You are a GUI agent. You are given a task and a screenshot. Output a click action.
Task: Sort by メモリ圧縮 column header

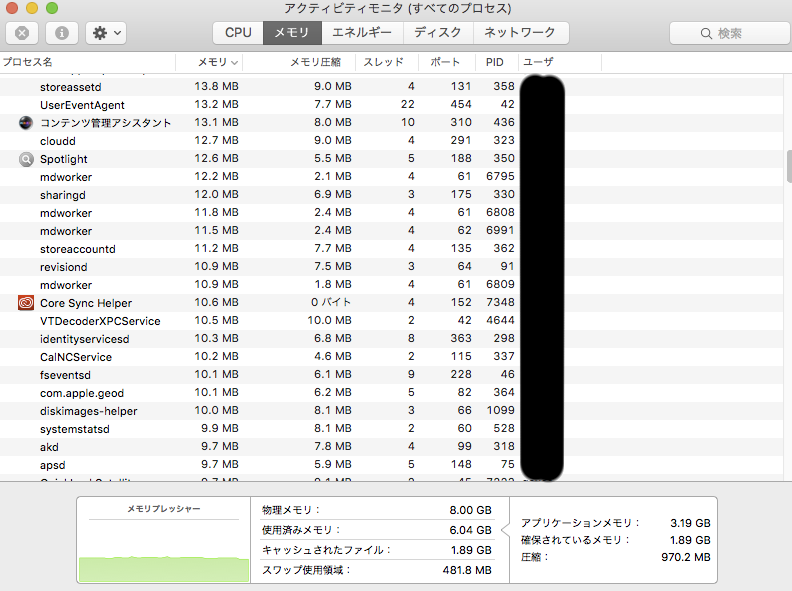[299, 62]
